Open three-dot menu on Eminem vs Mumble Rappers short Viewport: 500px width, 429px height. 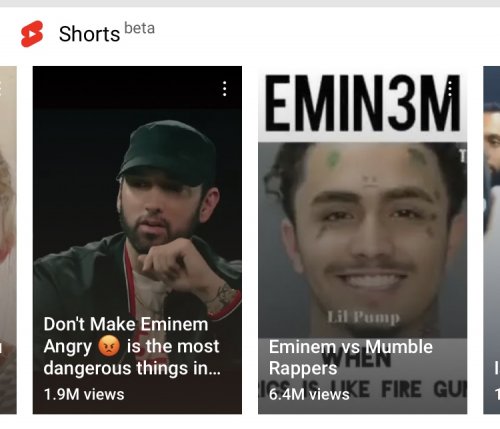pos(450,89)
